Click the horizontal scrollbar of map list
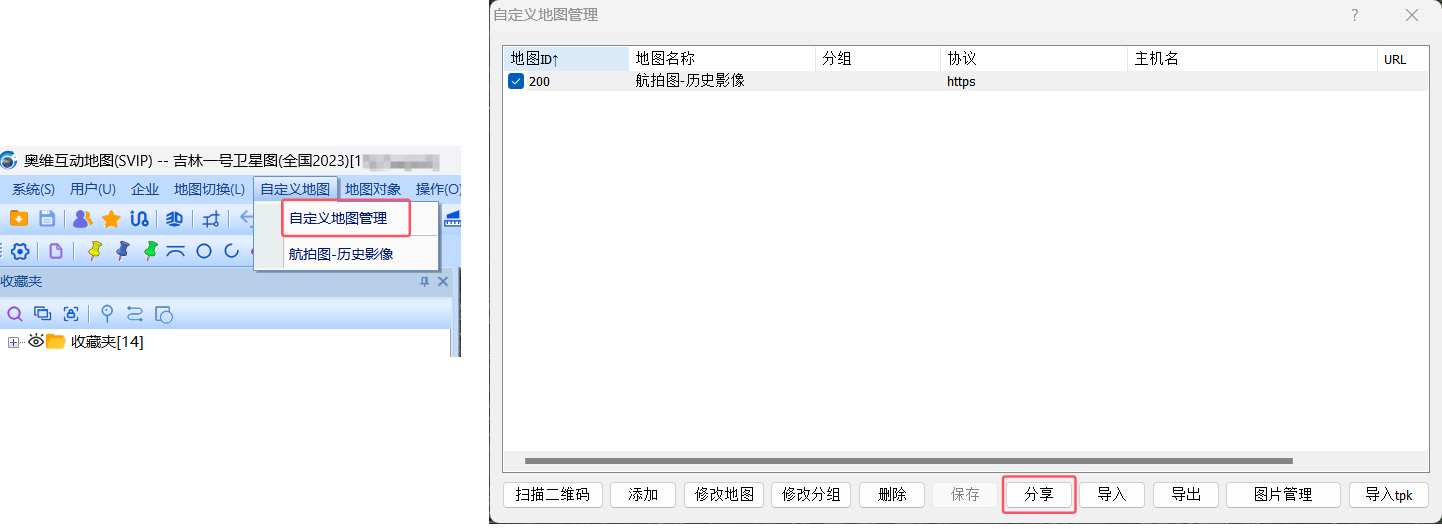1442x529 pixels. point(908,461)
